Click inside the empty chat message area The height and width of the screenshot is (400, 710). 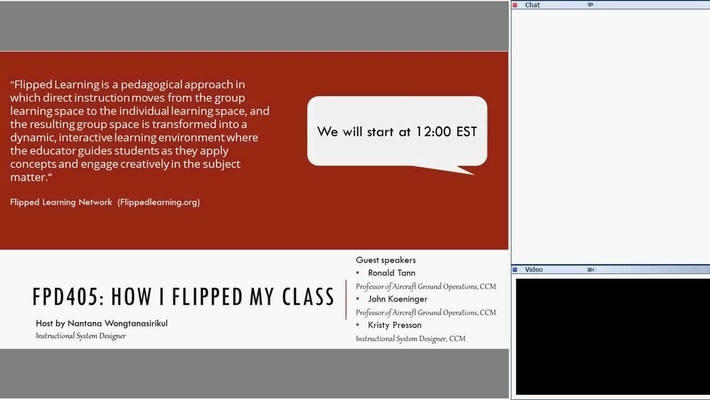(x=611, y=136)
